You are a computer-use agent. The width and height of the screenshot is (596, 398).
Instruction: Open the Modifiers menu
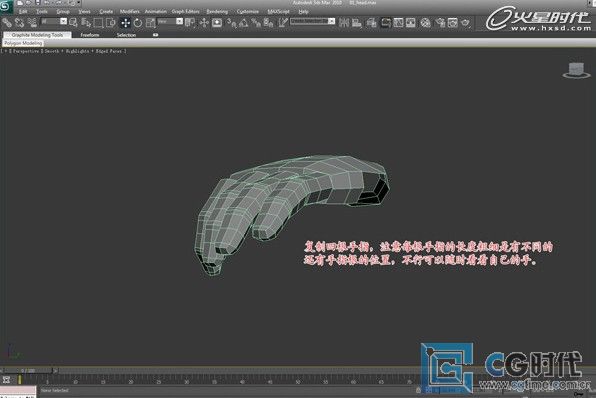pos(129,11)
